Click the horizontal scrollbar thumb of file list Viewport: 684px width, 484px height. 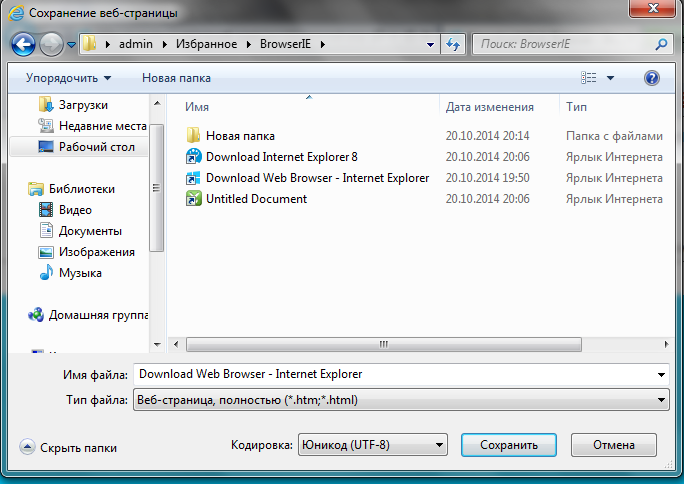(x=383, y=344)
